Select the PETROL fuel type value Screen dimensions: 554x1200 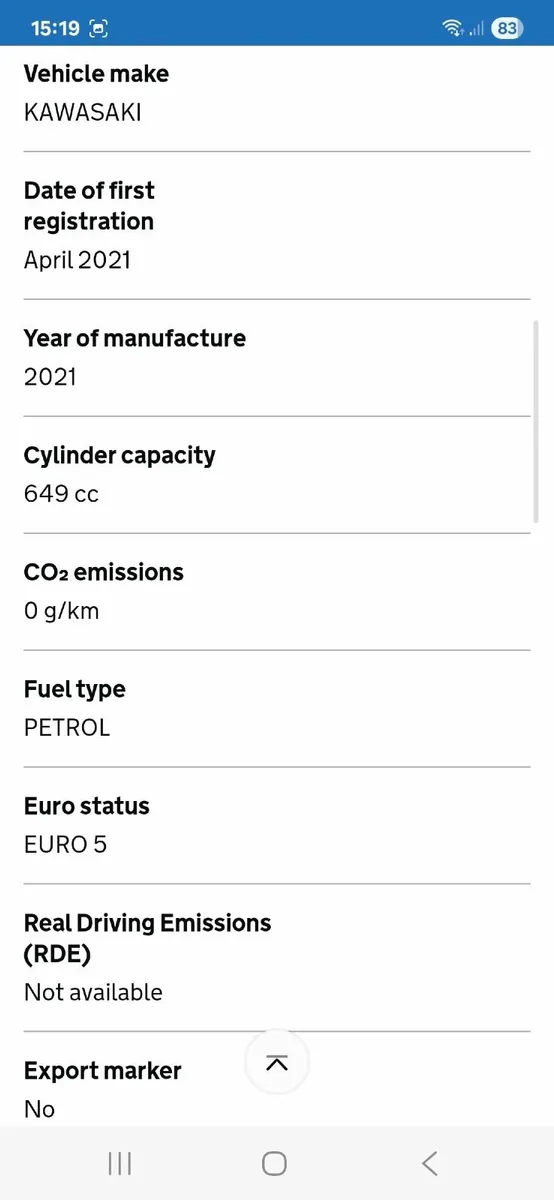[67, 728]
